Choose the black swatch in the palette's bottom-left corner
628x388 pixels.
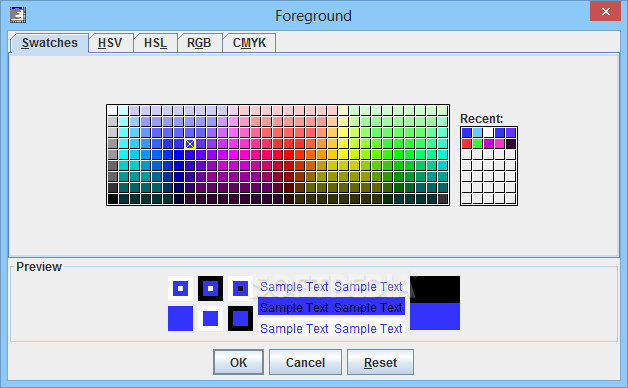point(113,199)
